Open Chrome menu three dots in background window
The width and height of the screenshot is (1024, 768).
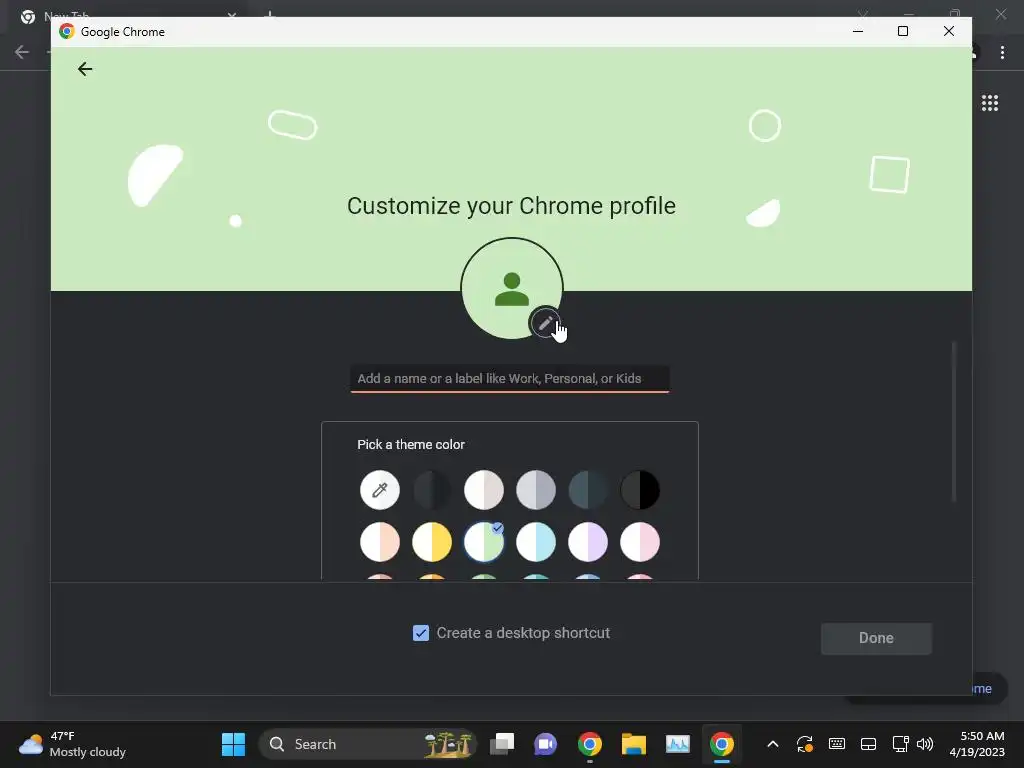(x=1002, y=52)
